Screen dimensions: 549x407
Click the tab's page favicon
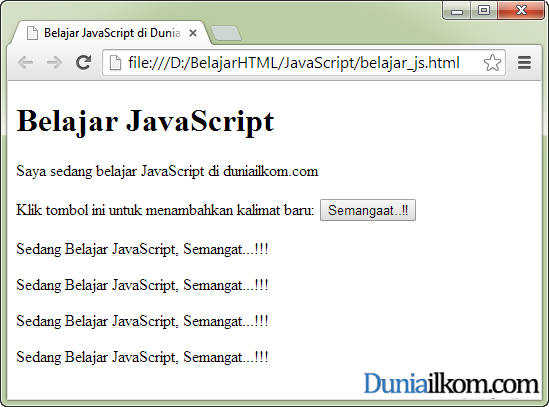pyautogui.click(x=33, y=33)
